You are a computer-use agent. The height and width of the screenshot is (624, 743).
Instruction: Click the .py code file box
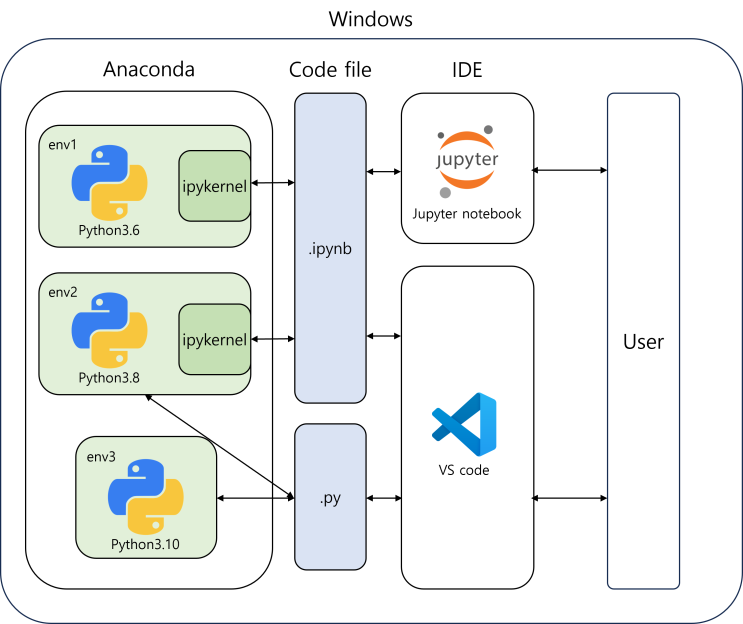coord(330,497)
